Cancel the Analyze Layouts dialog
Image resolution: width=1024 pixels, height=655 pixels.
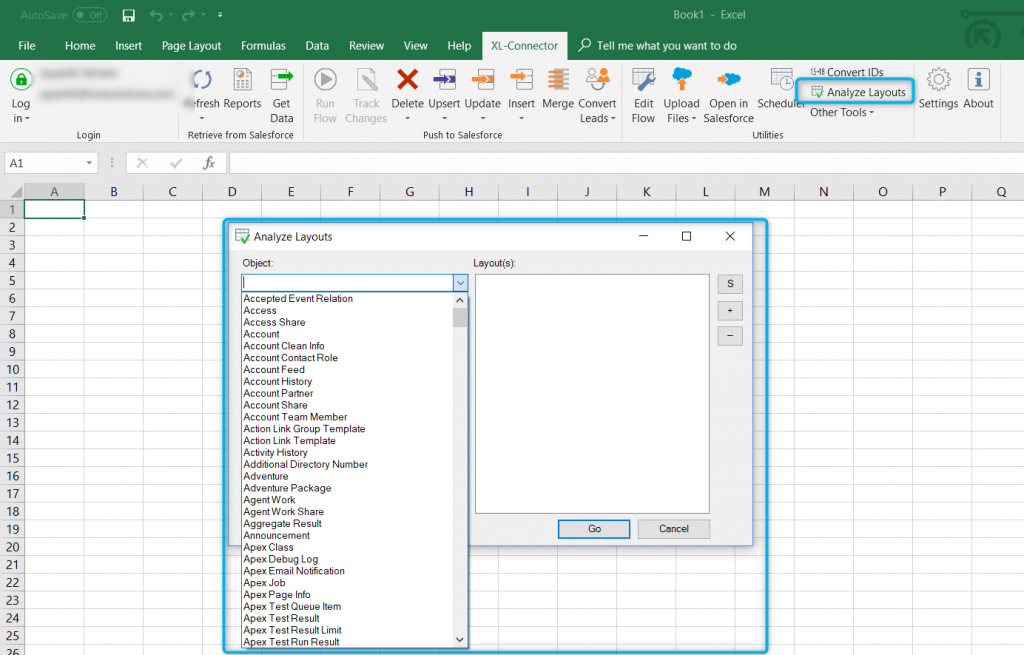tap(673, 528)
